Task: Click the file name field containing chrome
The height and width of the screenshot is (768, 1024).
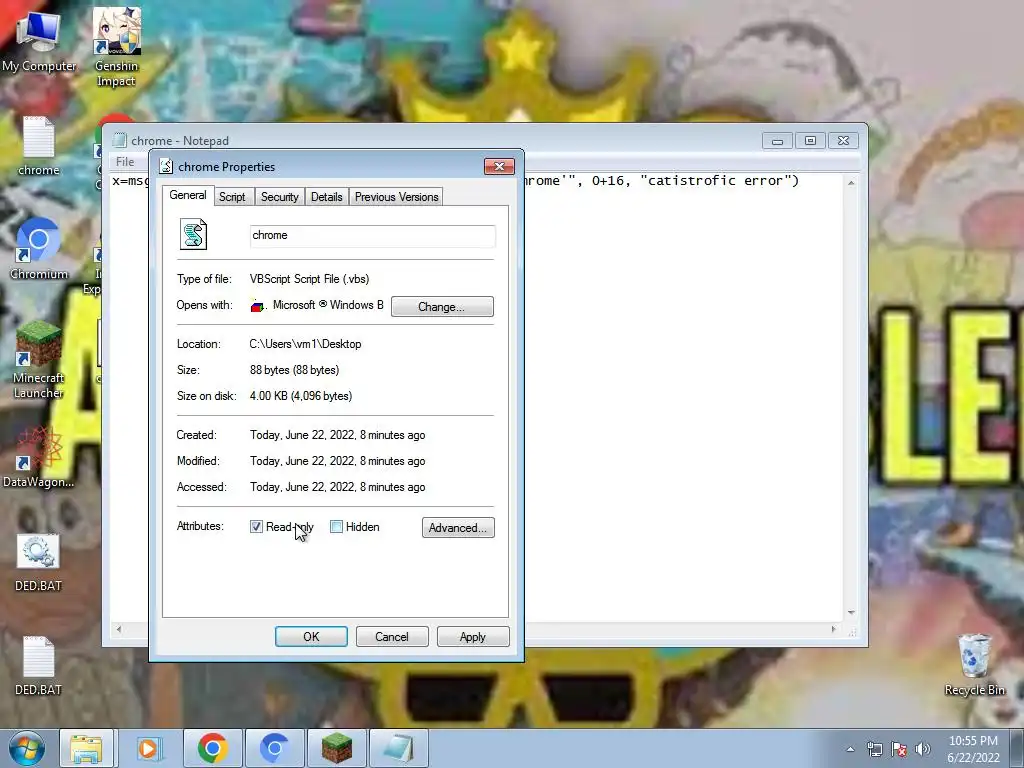Action: coord(372,236)
